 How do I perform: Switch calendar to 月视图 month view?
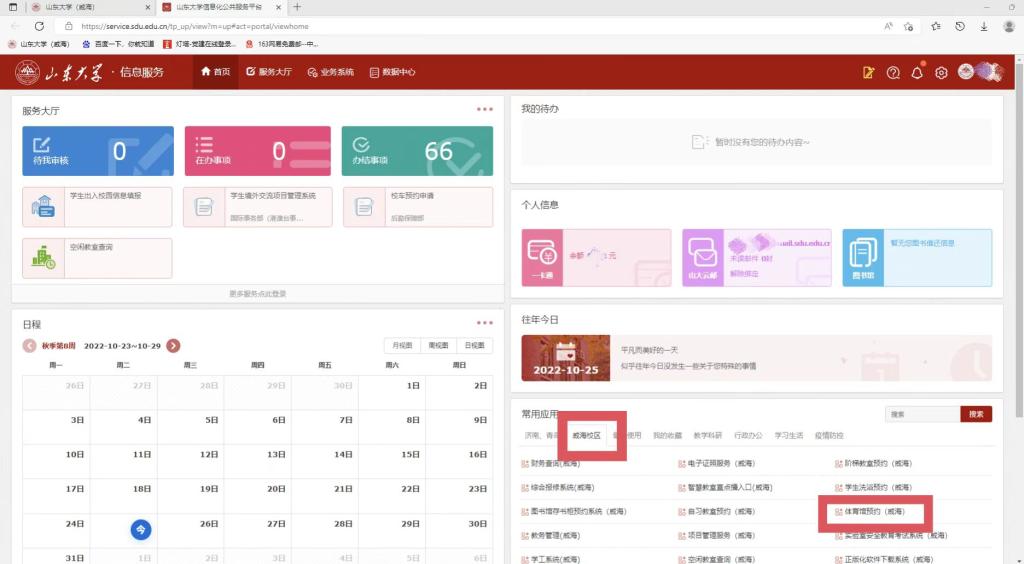[x=402, y=346]
